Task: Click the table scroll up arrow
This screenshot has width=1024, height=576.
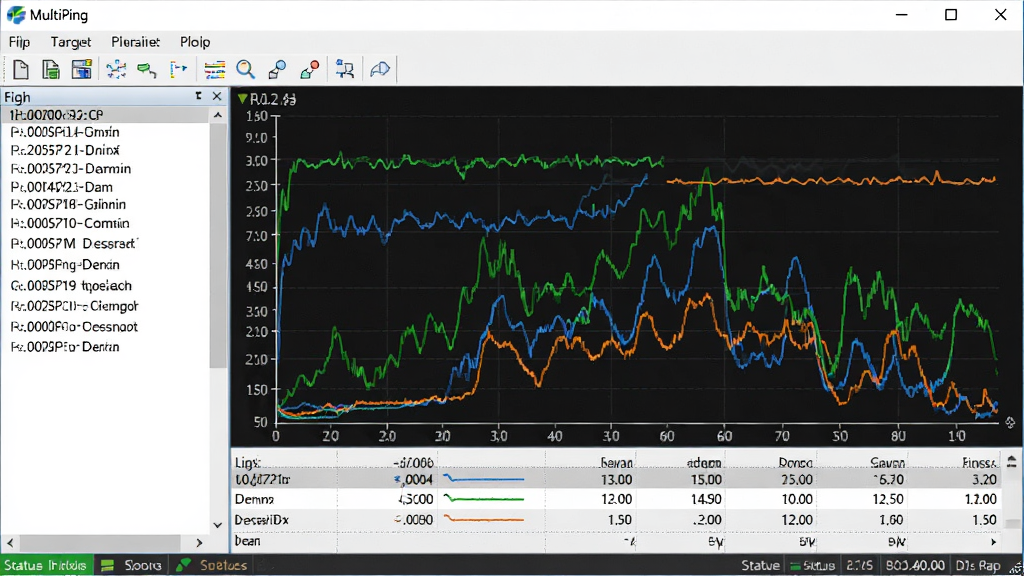Action: pyautogui.click(x=1012, y=462)
